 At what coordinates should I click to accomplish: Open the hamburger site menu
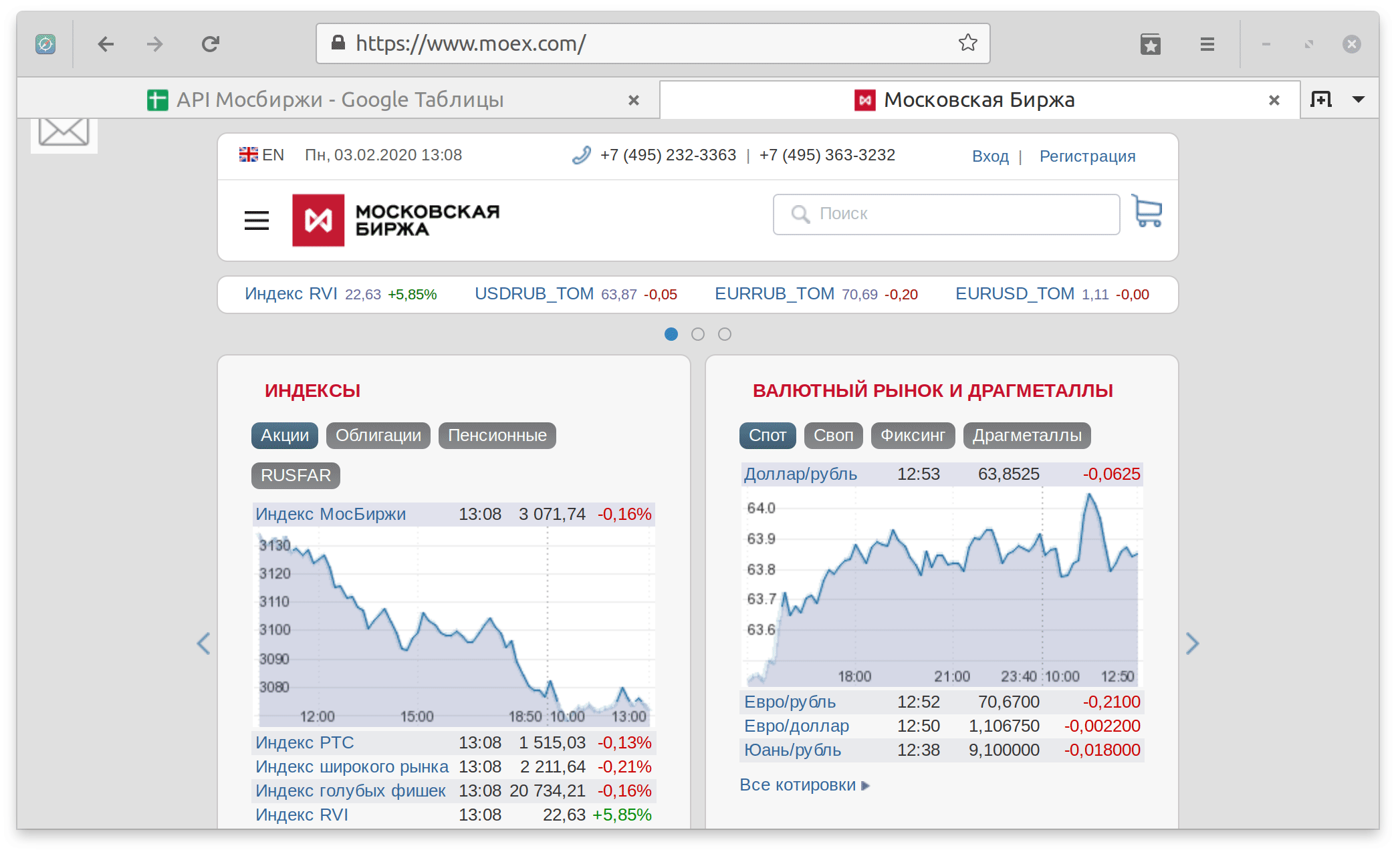point(256,221)
